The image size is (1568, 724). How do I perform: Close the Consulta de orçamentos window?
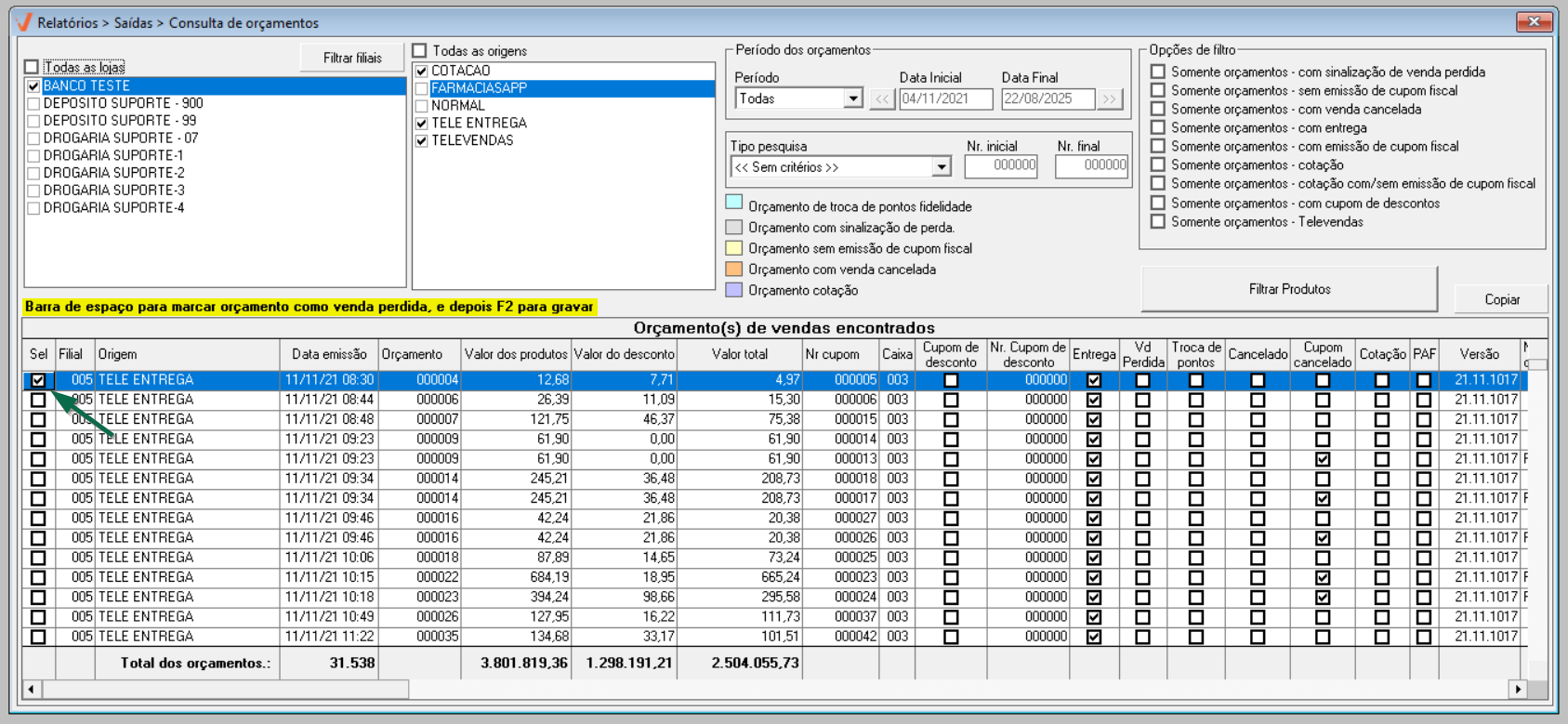(x=1535, y=21)
